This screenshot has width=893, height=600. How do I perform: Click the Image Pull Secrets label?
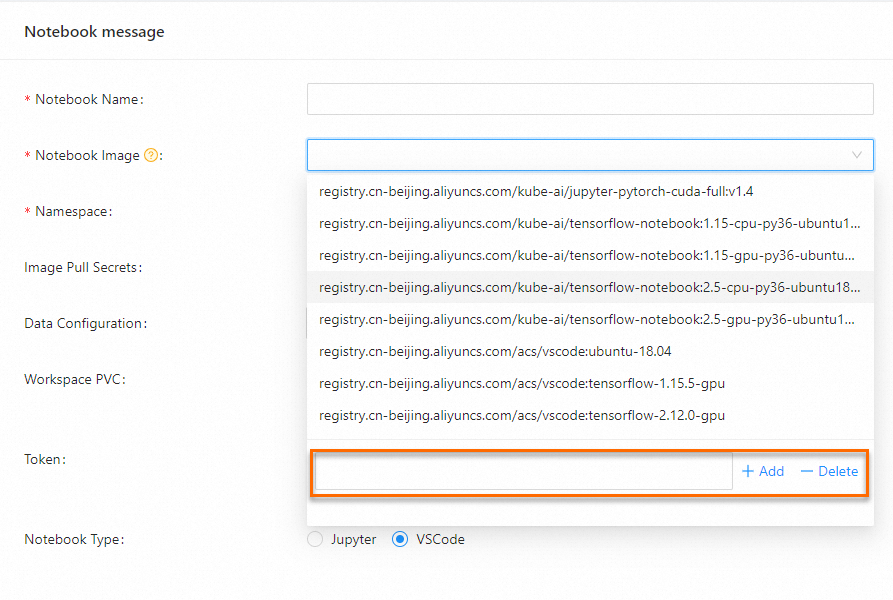[x=83, y=267]
